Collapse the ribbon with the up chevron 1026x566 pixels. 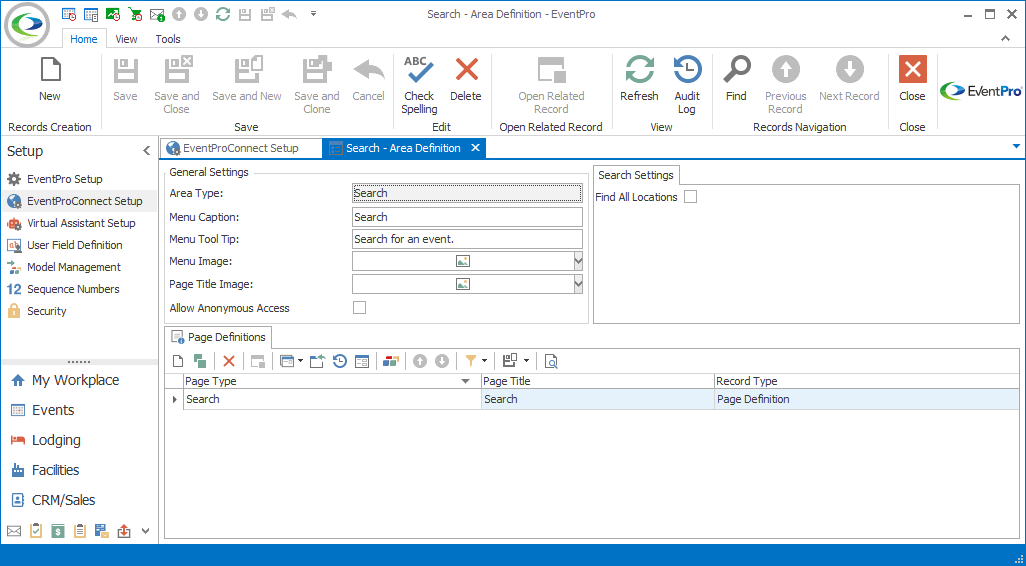pyautogui.click(x=1006, y=39)
